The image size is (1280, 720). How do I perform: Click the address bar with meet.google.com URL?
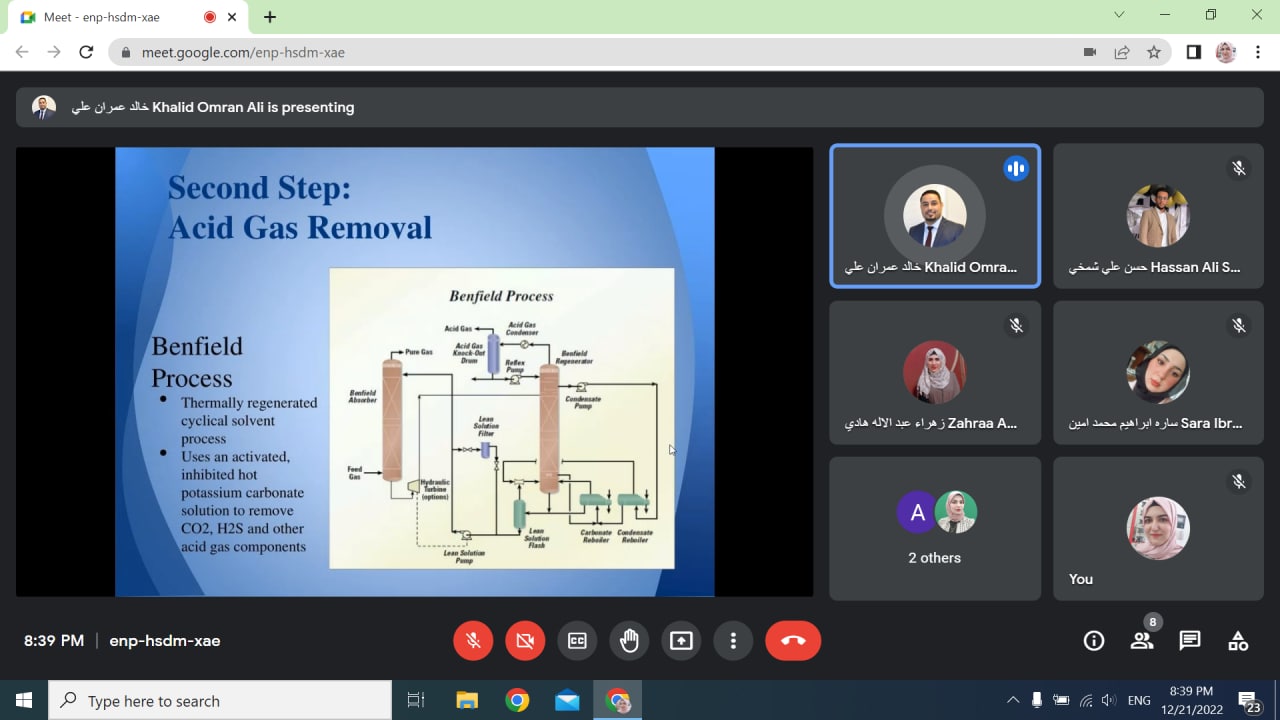pos(600,52)
